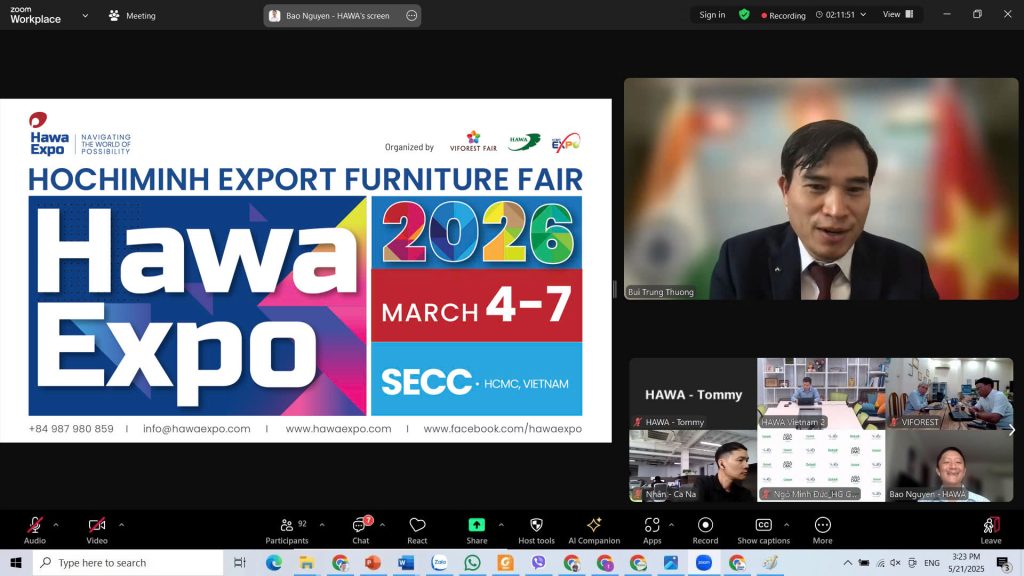
Task: Show hidden system tray icons
Action: [847, 562]
